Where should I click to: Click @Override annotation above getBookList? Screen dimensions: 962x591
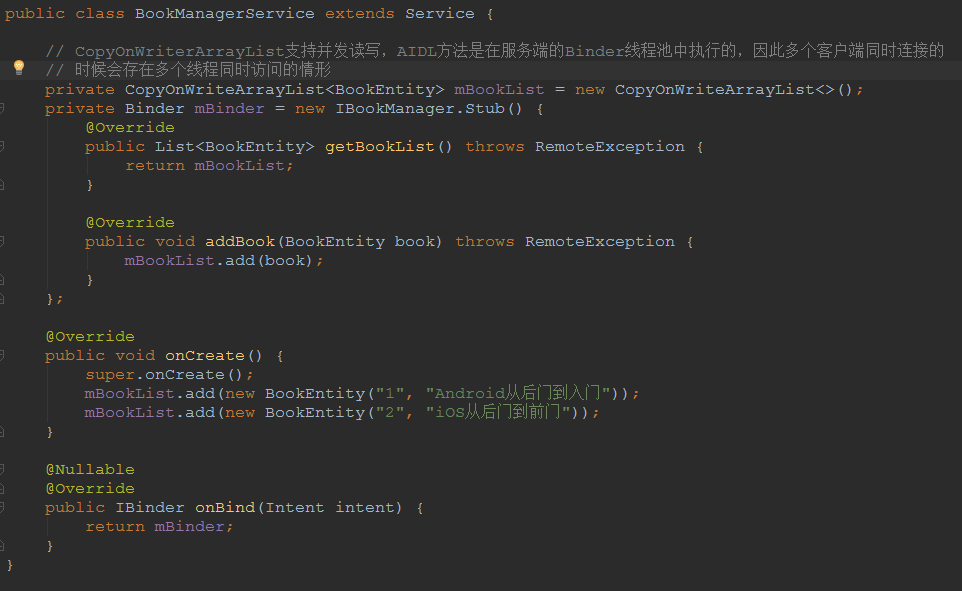click(x=130, y=128)
